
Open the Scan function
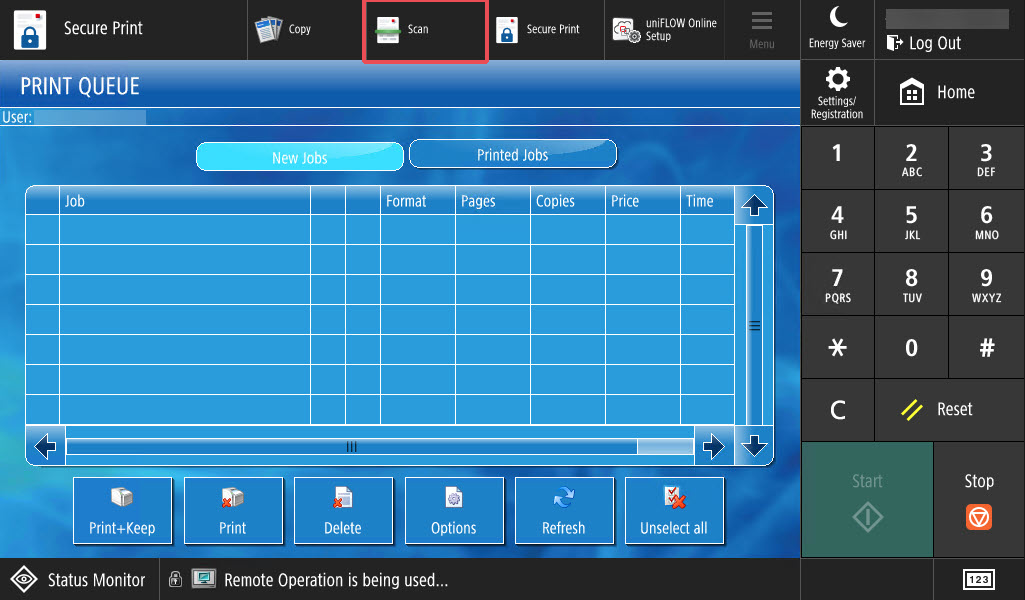(x=425, y=30)
